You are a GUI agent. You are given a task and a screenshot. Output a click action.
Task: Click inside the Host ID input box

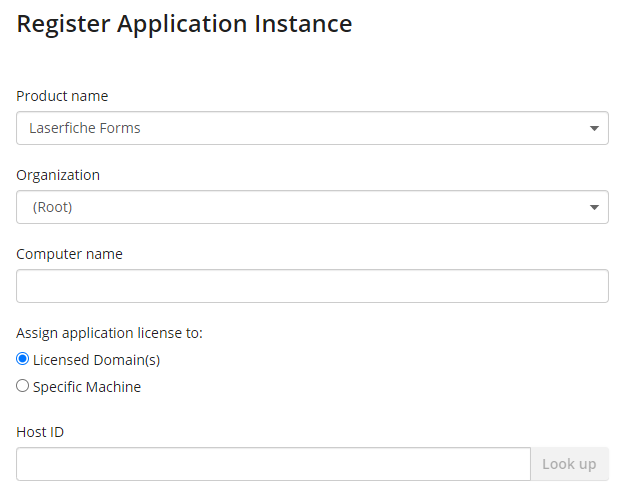click(273, 464)
